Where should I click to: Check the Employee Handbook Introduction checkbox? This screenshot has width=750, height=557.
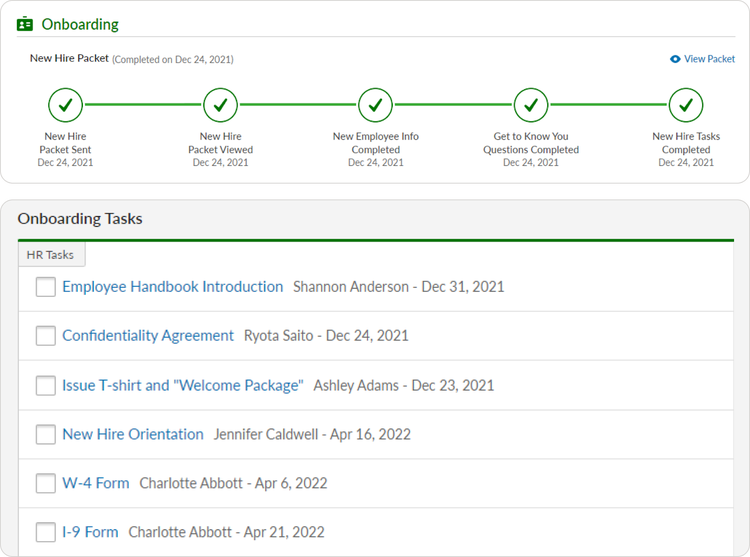[x=45, y=287]
